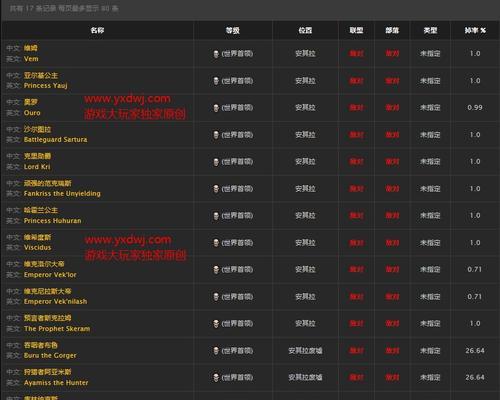Open The Prophet Skeram link

pos(57,329)
